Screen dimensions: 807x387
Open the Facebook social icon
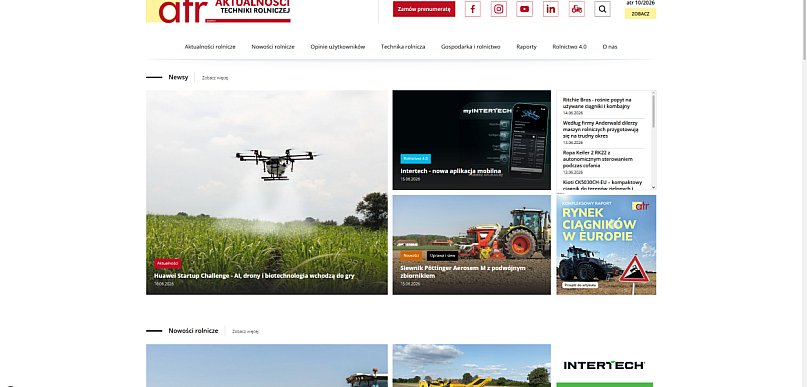(x=472, y=9)
